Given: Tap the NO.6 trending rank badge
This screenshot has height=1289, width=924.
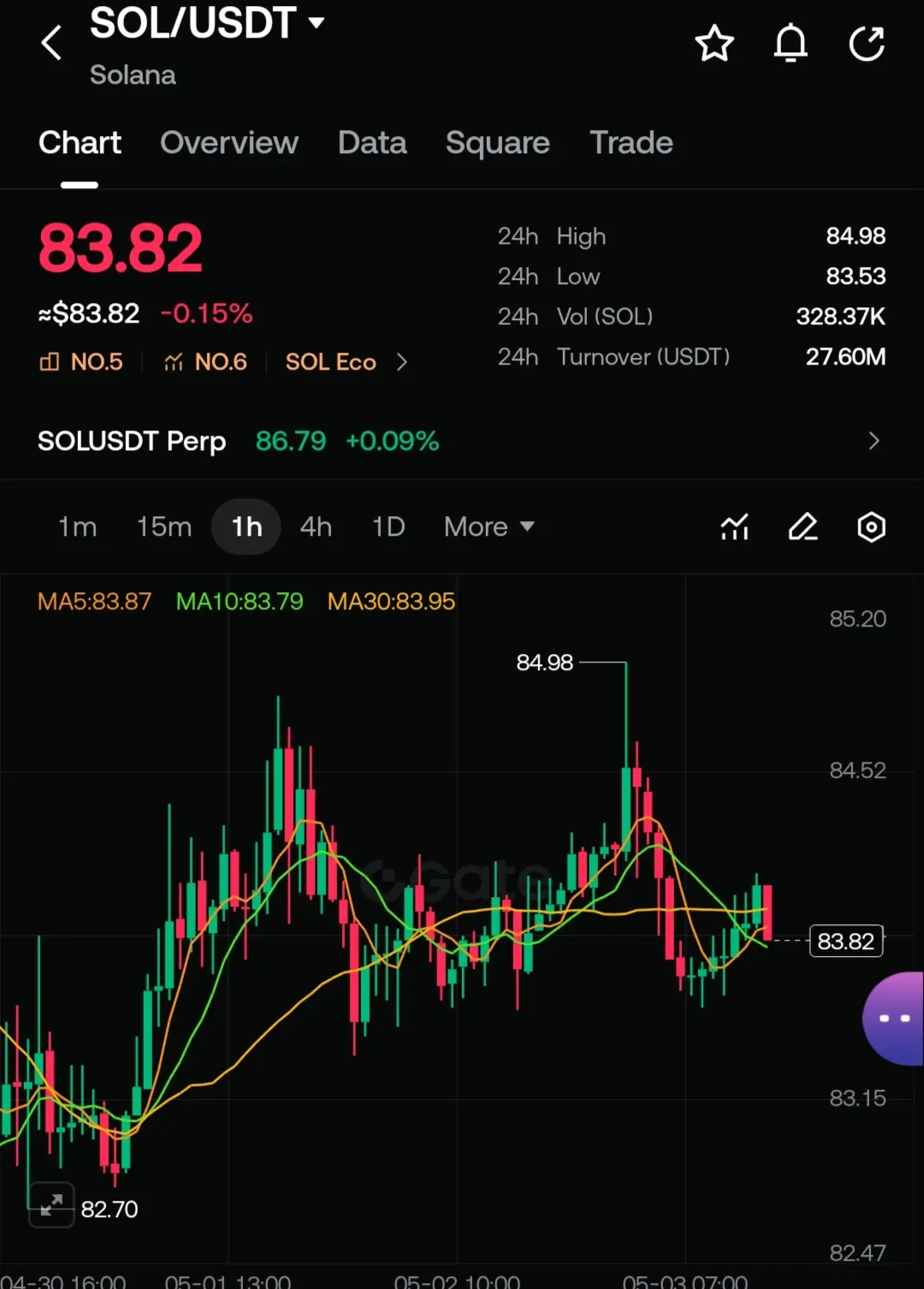Looking at the screenshot, I should 205,362.
